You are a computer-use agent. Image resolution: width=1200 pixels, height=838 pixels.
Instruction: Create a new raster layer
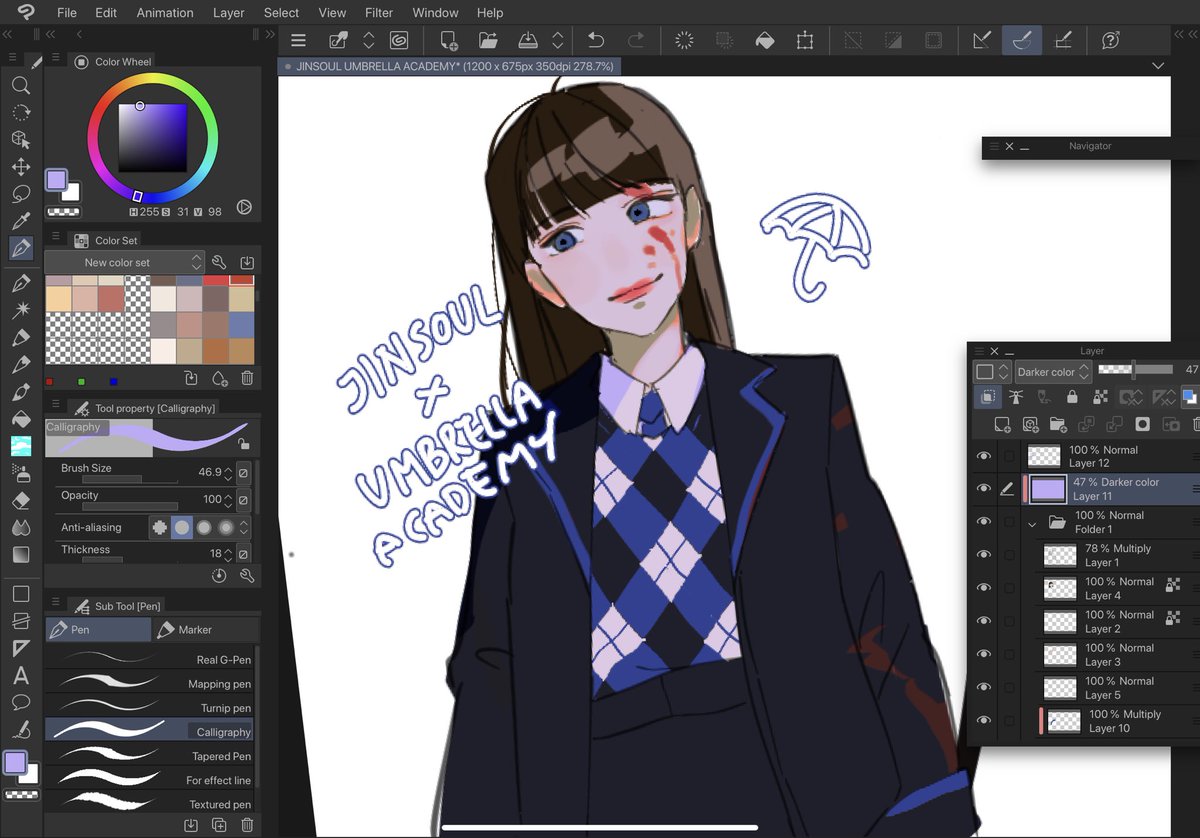point(1001,425)
